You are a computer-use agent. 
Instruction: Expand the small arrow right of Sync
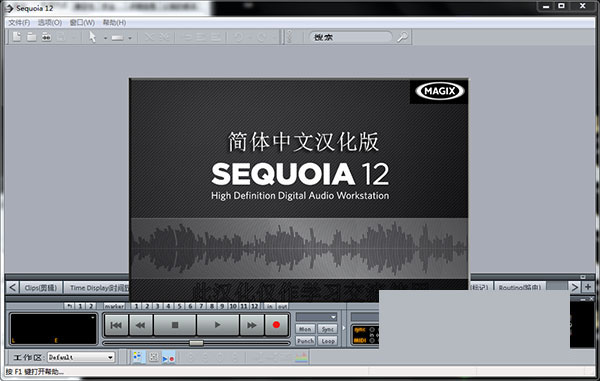(344, 328)
